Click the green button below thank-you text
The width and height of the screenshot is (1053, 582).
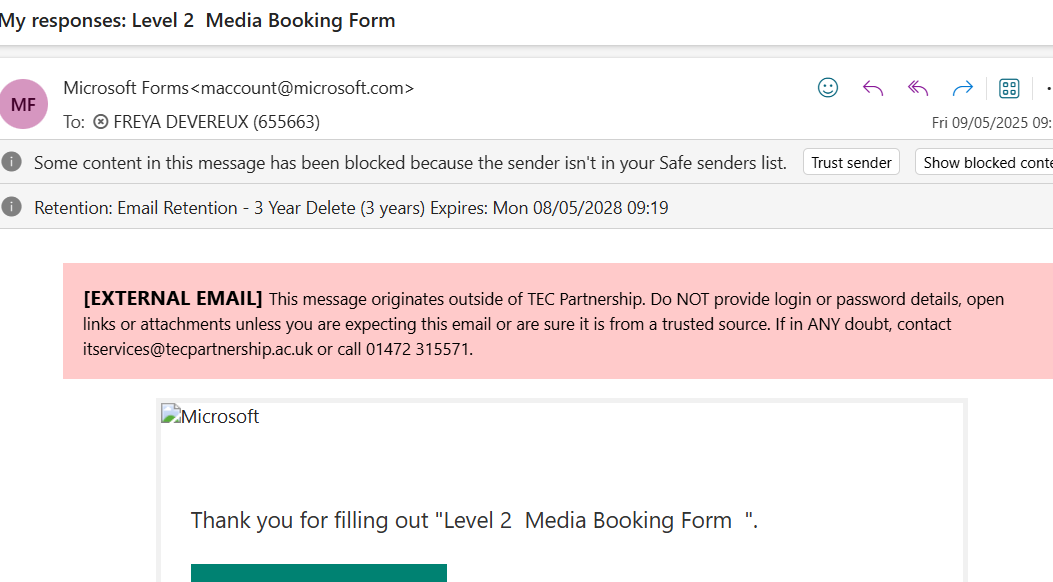point(318,573)
